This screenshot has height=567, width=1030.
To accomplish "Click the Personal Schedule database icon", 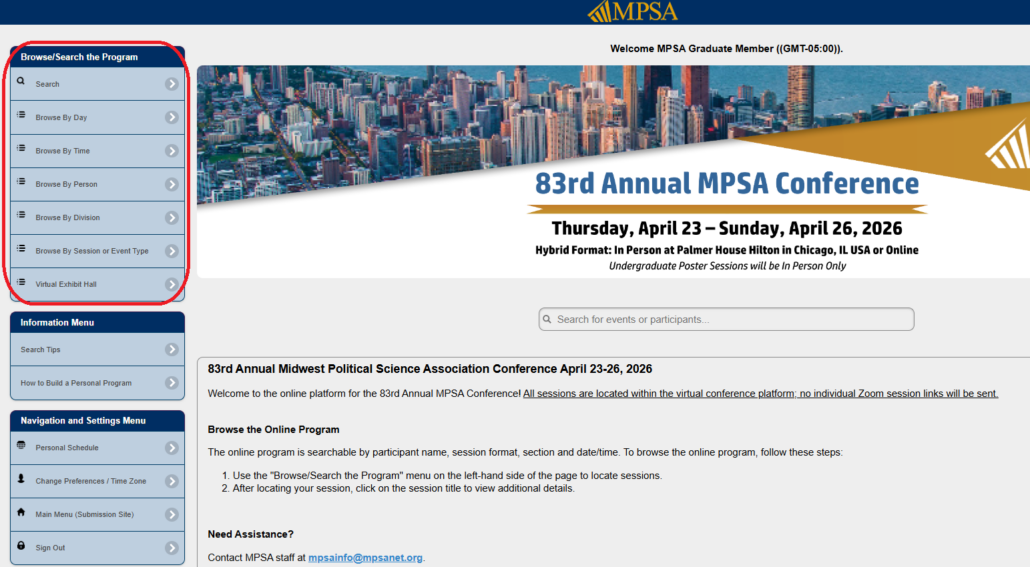I will 21,447.
